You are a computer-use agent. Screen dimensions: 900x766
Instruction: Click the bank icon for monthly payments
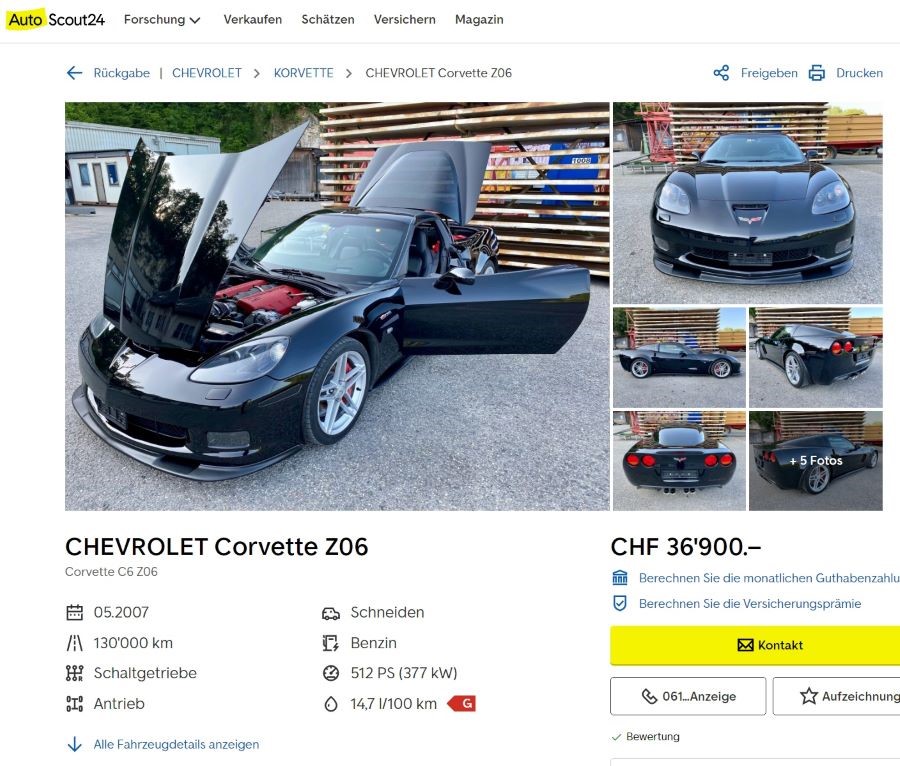tap(620, 578)
